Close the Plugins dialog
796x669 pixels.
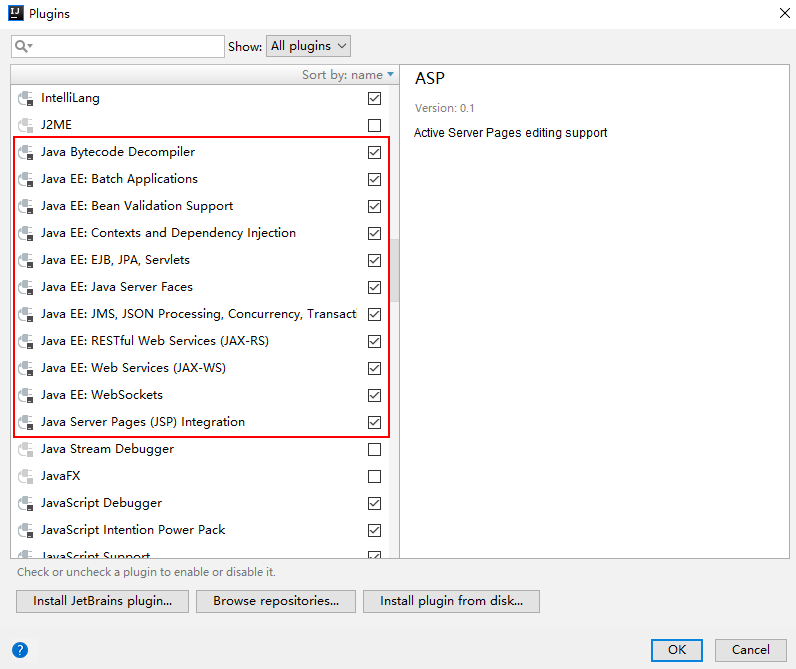pyautogui.click(x=784, y=13)
